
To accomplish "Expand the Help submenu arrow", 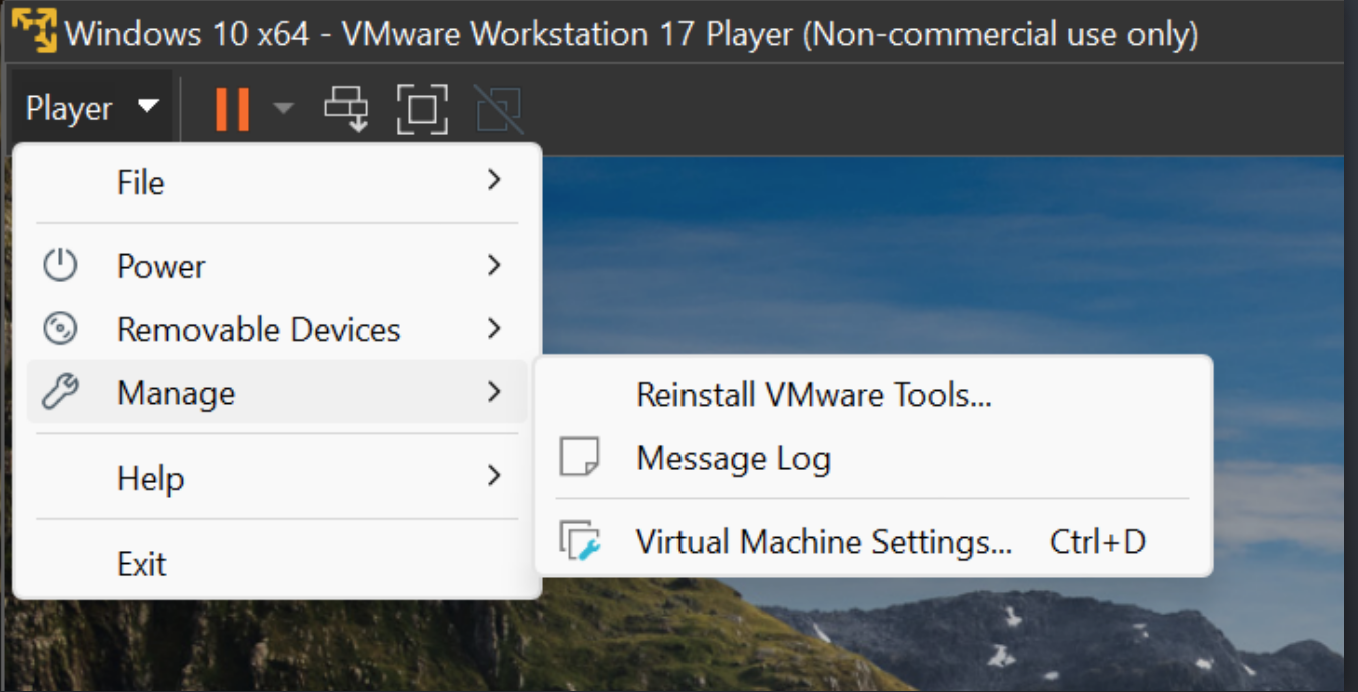I will (494, 477).
